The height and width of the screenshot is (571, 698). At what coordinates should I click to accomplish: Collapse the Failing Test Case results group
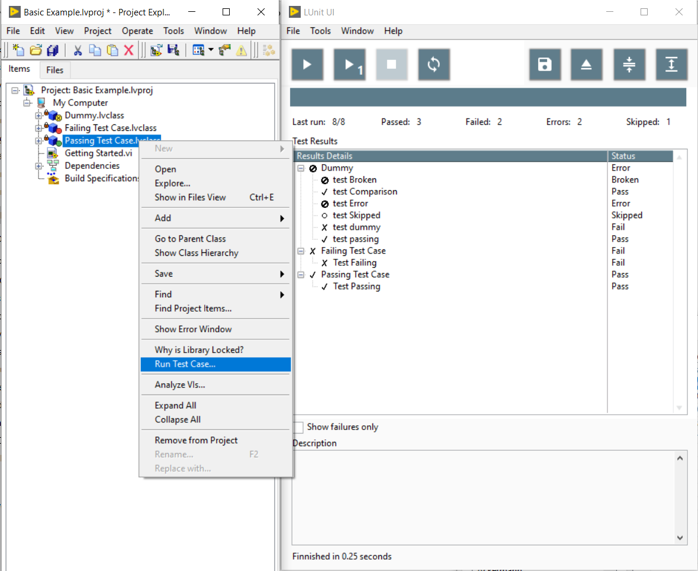click(300, 251)
